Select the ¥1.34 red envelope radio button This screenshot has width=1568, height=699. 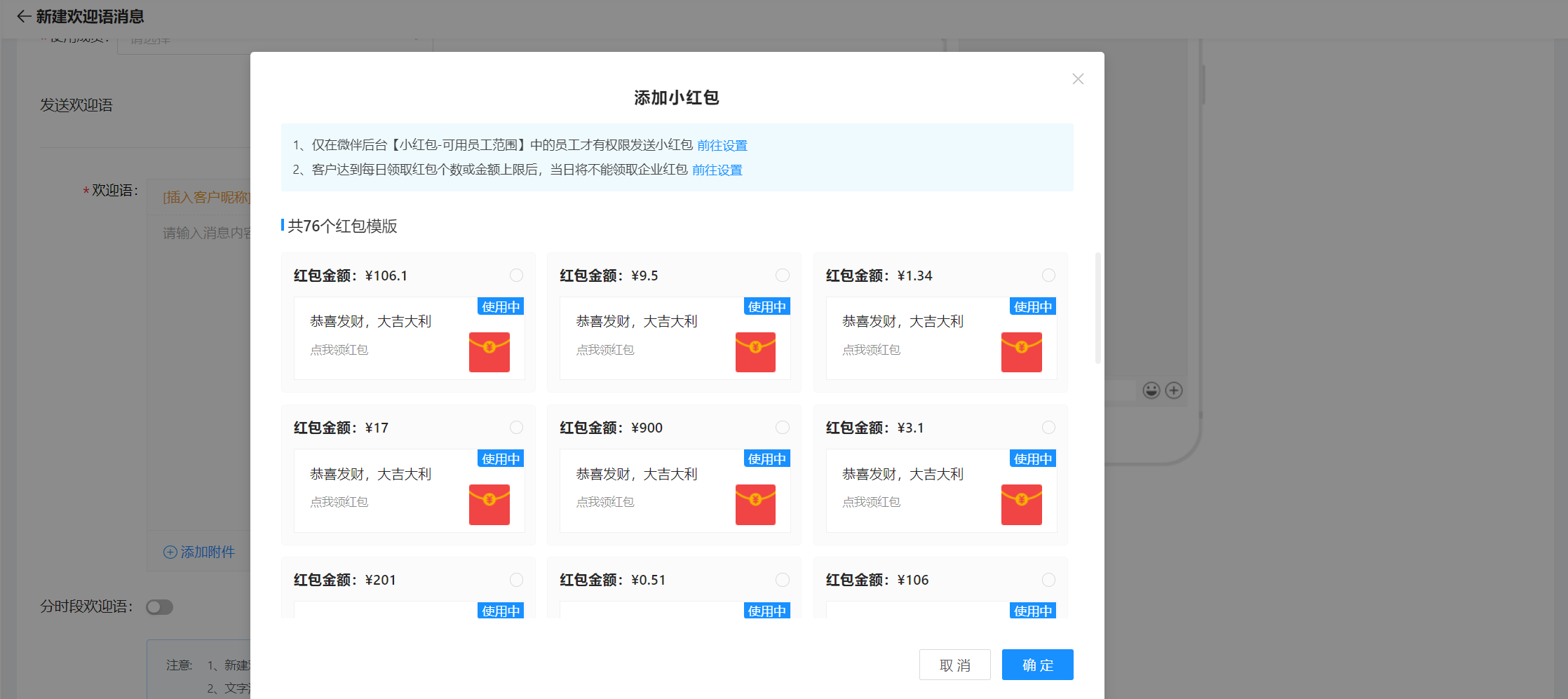click(x=1048, y=276)
